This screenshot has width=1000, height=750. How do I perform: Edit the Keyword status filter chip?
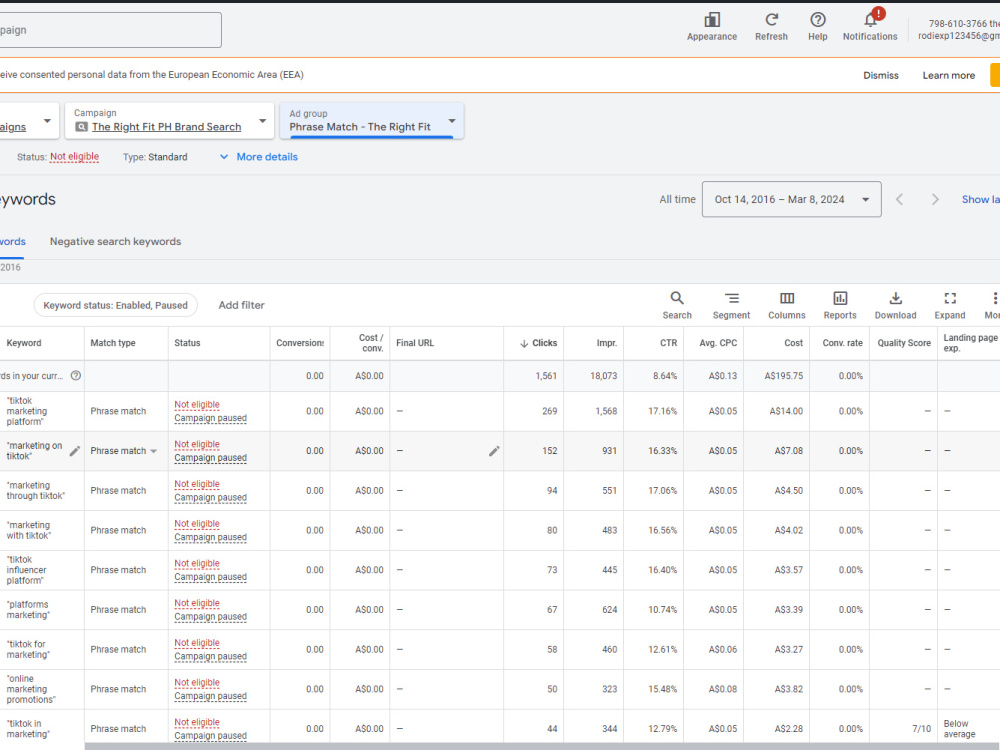coord(115,305)
